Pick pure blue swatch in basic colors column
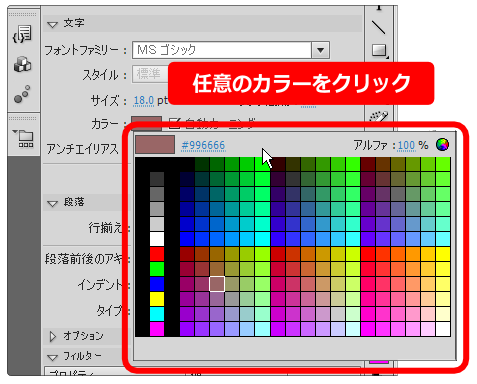 pos(157,284)
